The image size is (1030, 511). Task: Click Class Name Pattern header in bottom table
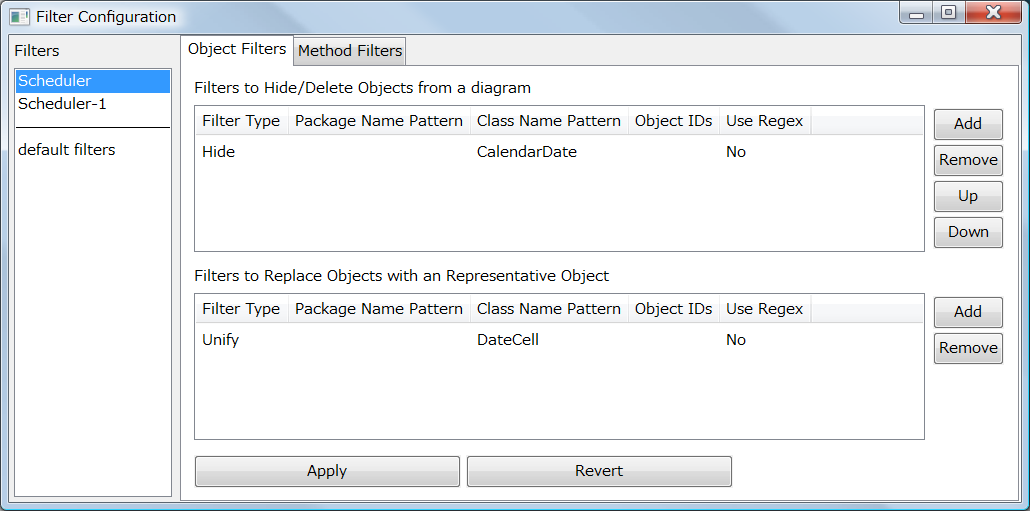tap(548, 309)
